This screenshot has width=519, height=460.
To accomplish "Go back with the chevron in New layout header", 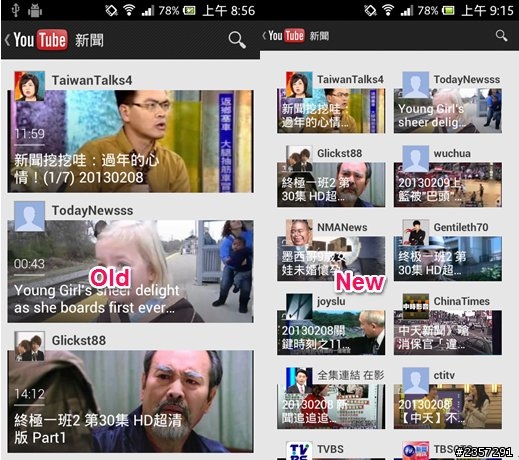I will point(264,36).
